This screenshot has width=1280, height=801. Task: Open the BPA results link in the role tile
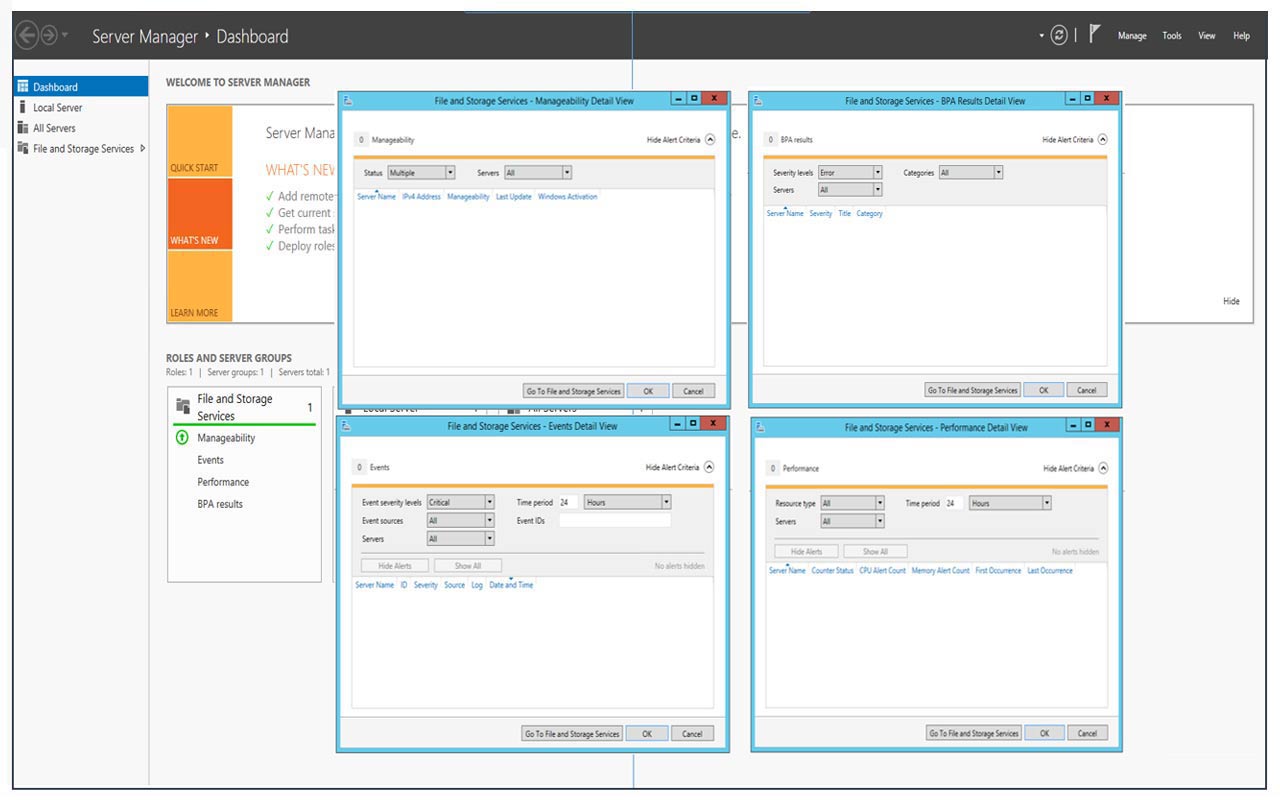coord(220,504)
